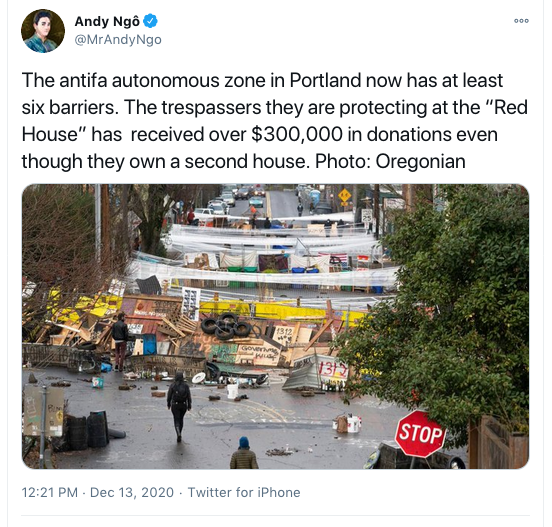
Task: Click the stacked tires on the barricade
Action: coord(226,326)
